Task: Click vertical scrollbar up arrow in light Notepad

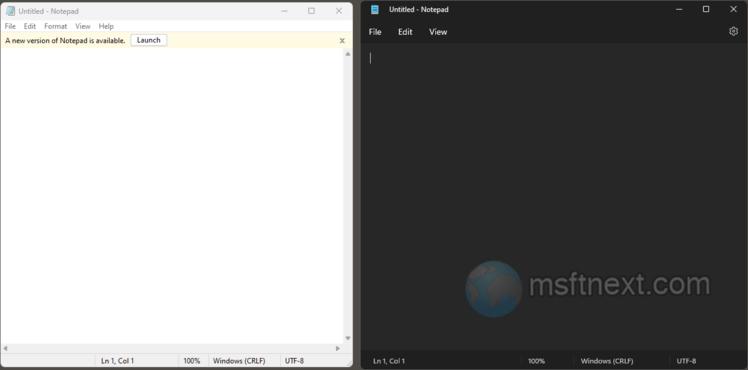Action: click(348, 54)
